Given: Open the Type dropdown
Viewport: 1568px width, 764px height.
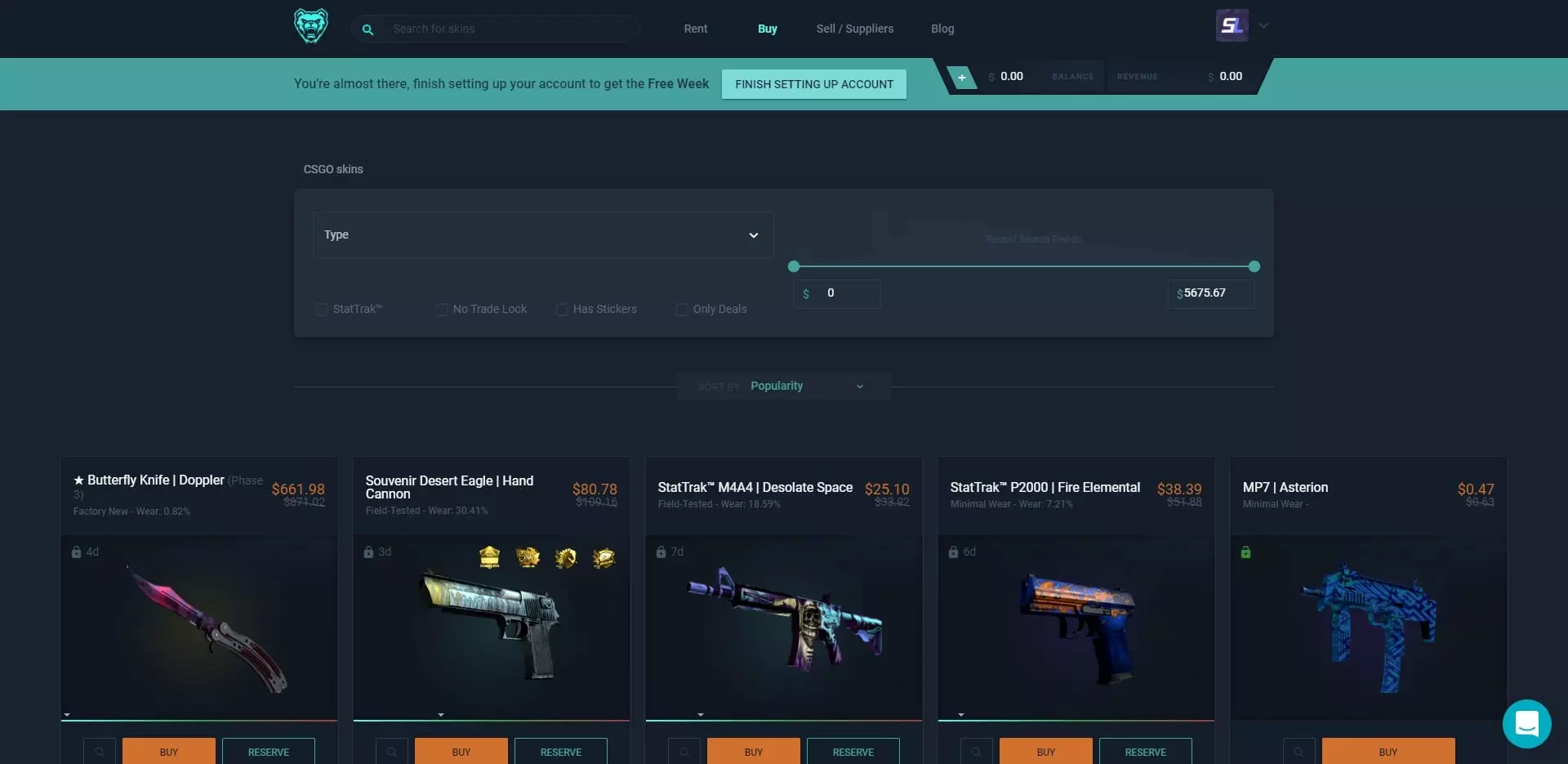Looking at the screenshot, I should (x=543, y=235).
